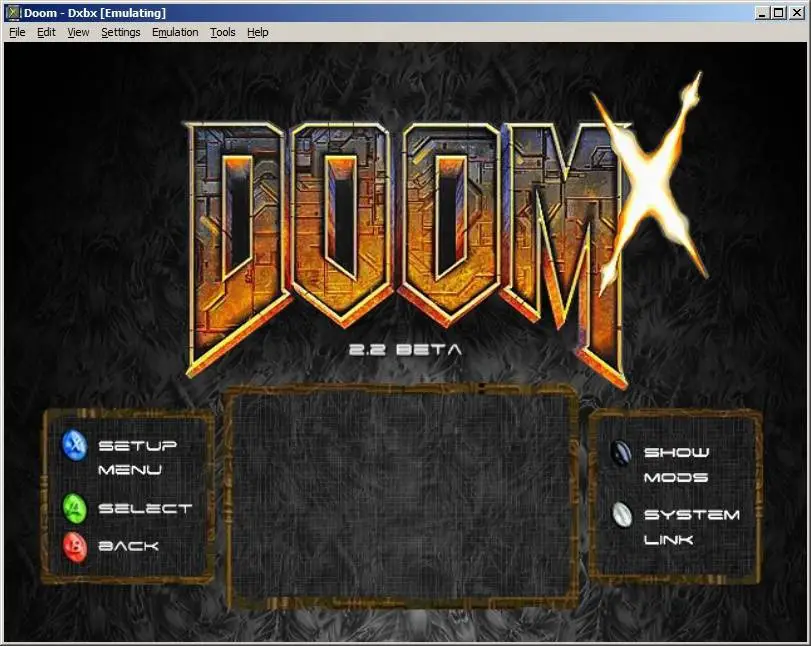Click the Dxbx app icon in title bar
The height and width of the screenshot is (646, 811).
pyautogui.click(x=13, y=12)
